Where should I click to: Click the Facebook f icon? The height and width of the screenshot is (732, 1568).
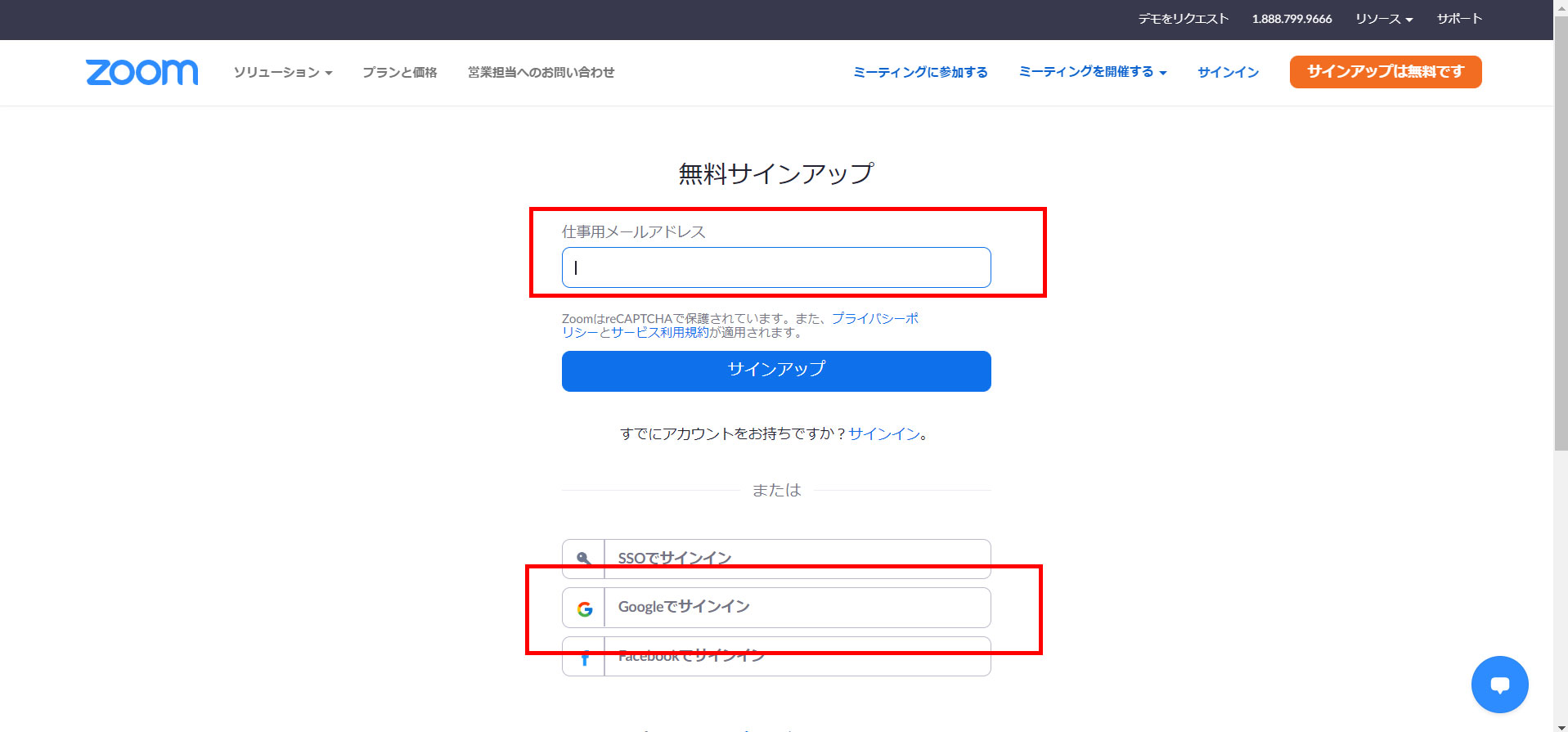584,658
